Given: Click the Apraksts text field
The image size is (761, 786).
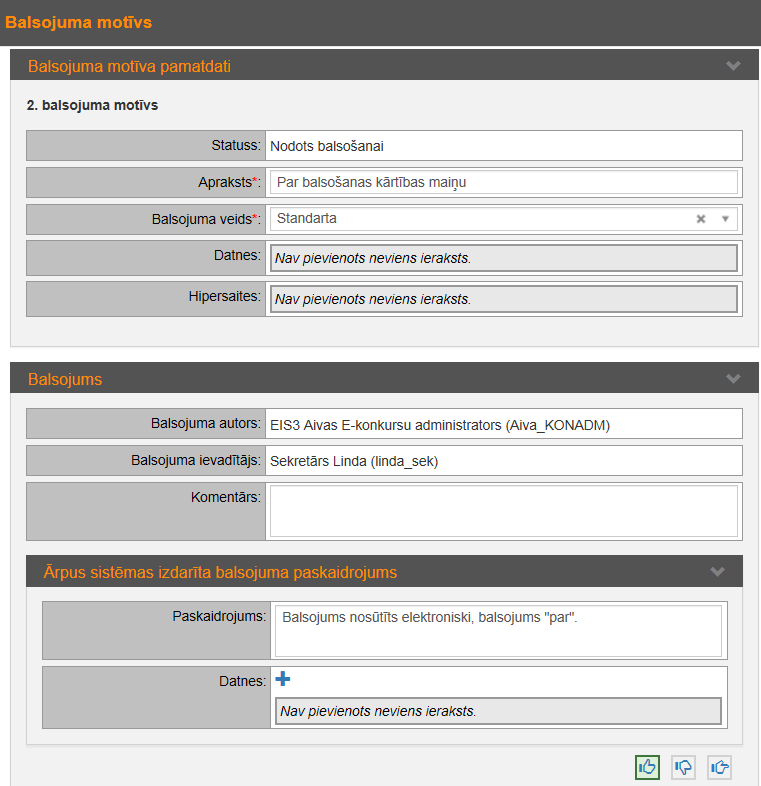Looking at the screenshot, I should coord(503,182).
